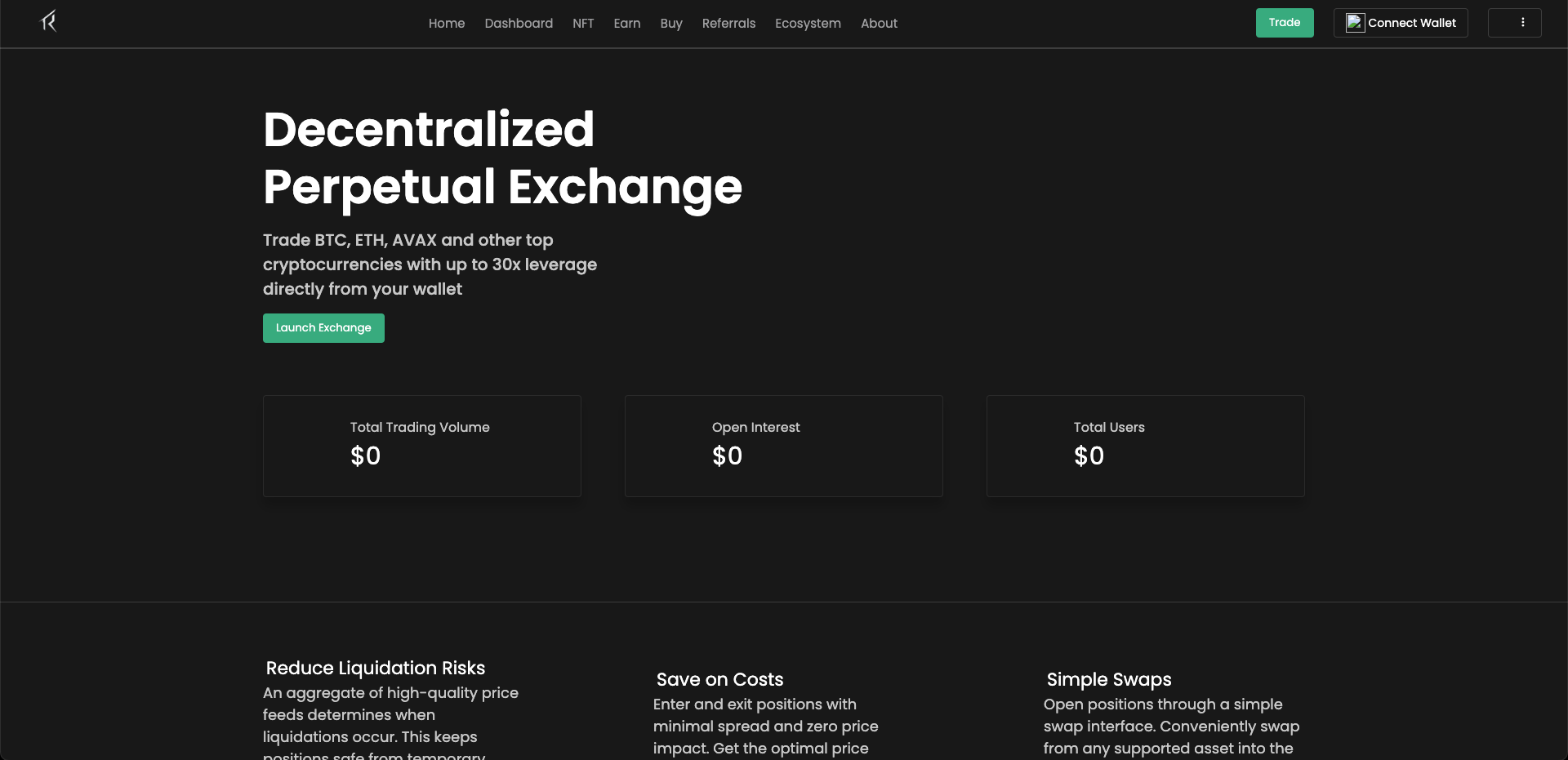The height and width of the screenshot is (760, 1568).
Task: Click the site logo in the header
Action: click(49, 21)
